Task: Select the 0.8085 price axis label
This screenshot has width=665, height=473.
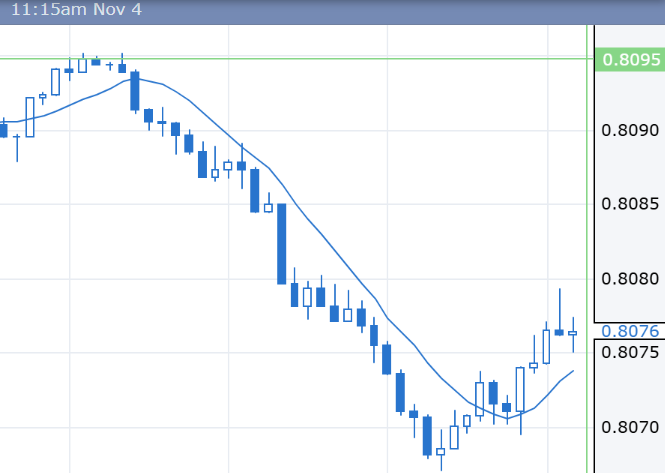Action: (x=631, y=204)
